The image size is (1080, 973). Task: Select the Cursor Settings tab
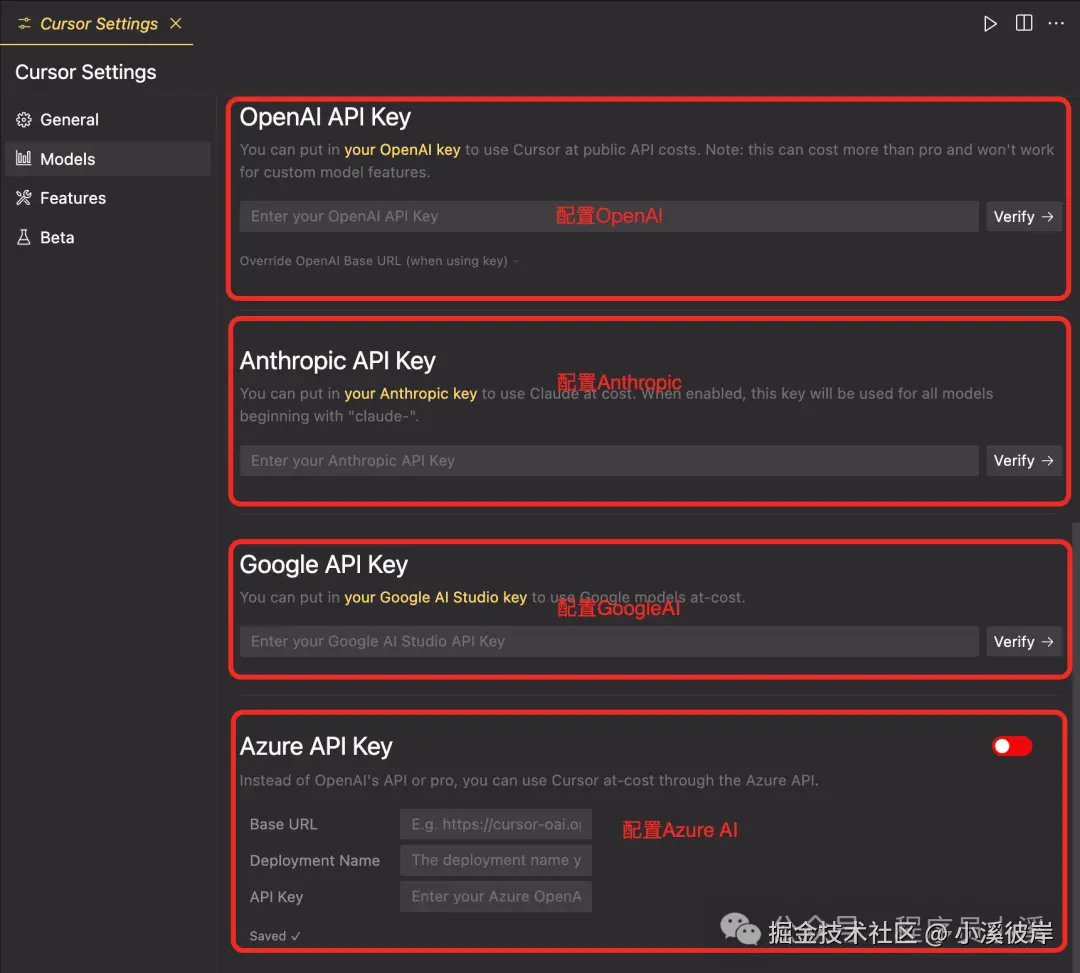coord(96,23)
